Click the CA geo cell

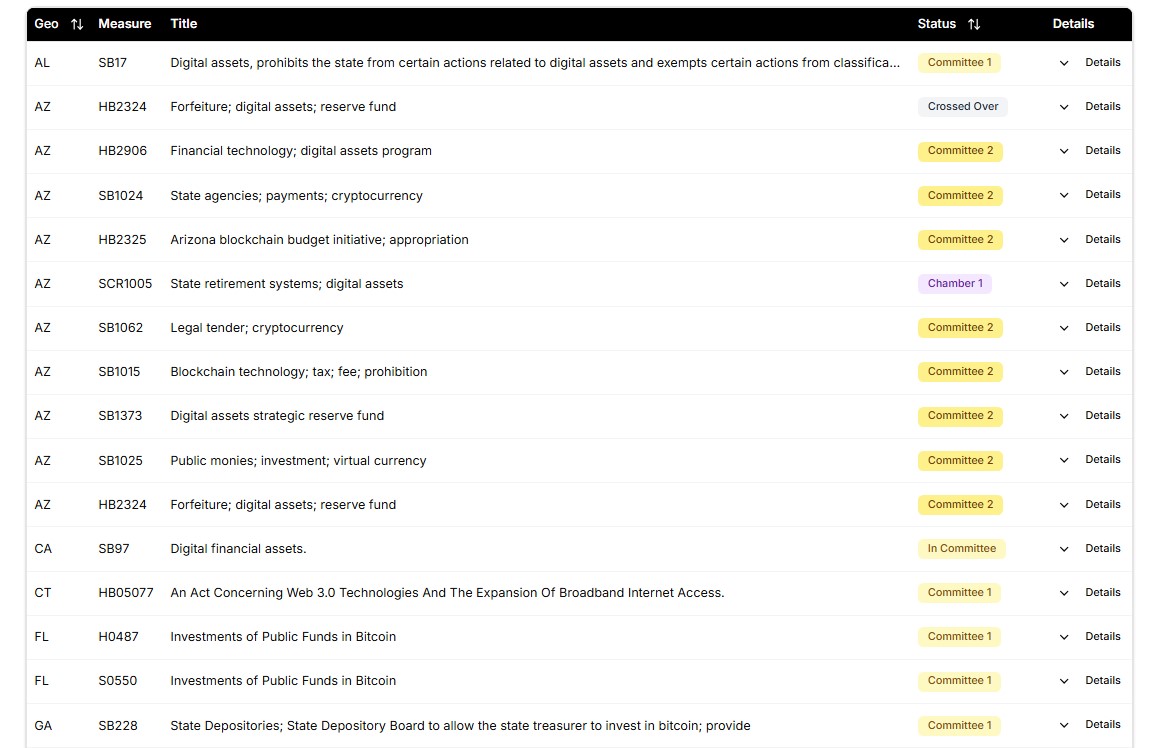(x=43, y=549)
